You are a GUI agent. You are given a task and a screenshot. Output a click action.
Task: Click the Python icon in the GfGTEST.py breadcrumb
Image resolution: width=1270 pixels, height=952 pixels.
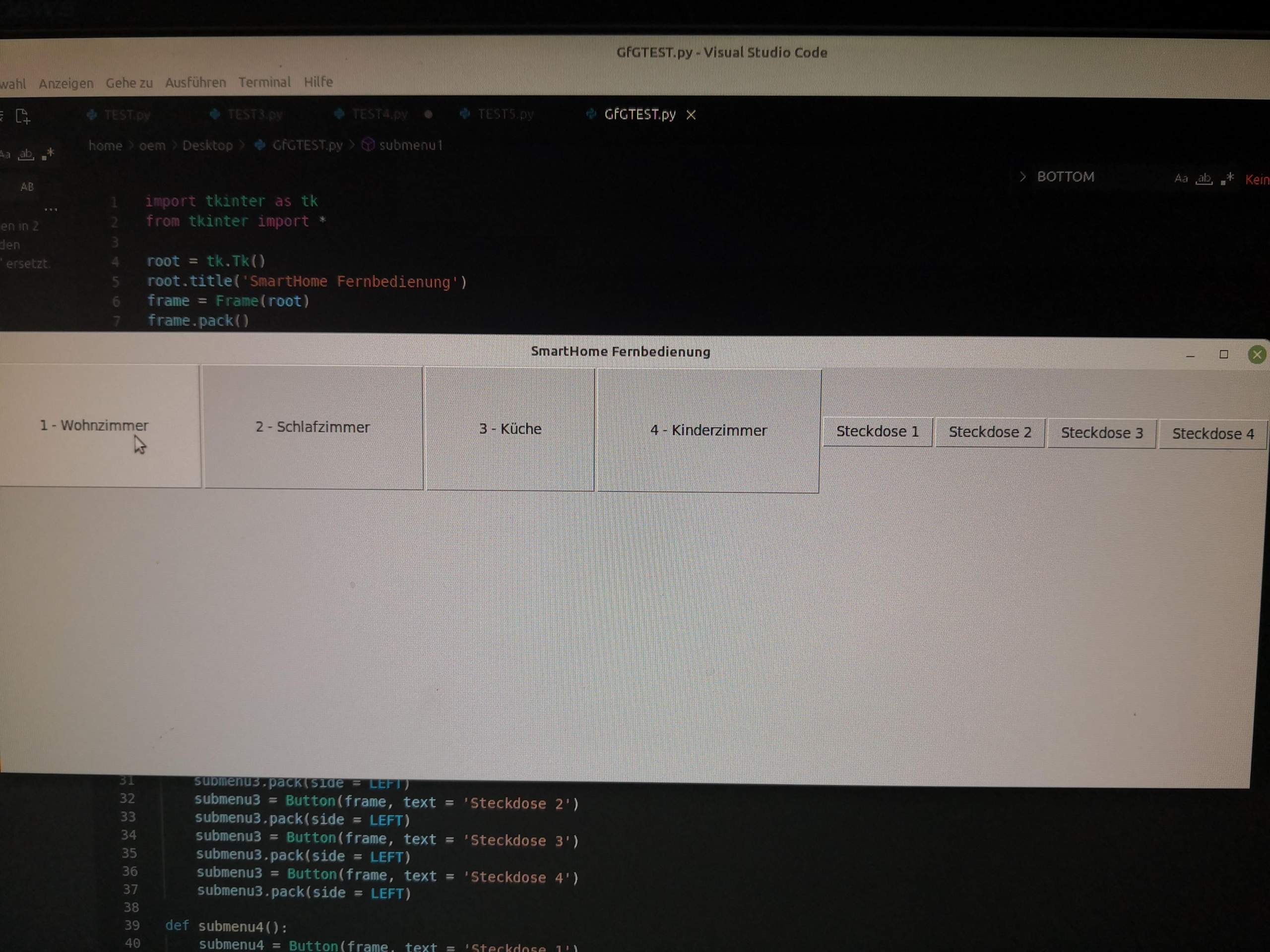(x=259, y=145)
